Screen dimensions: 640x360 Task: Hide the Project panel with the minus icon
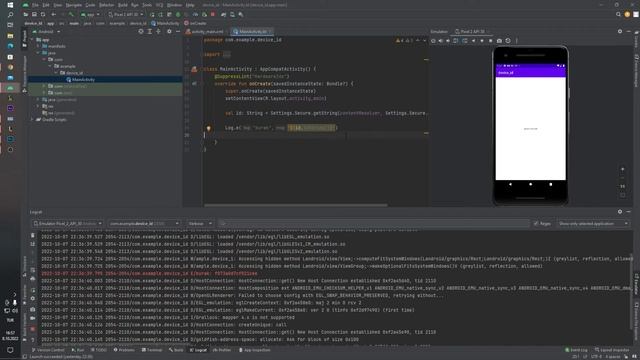[178, 31]
